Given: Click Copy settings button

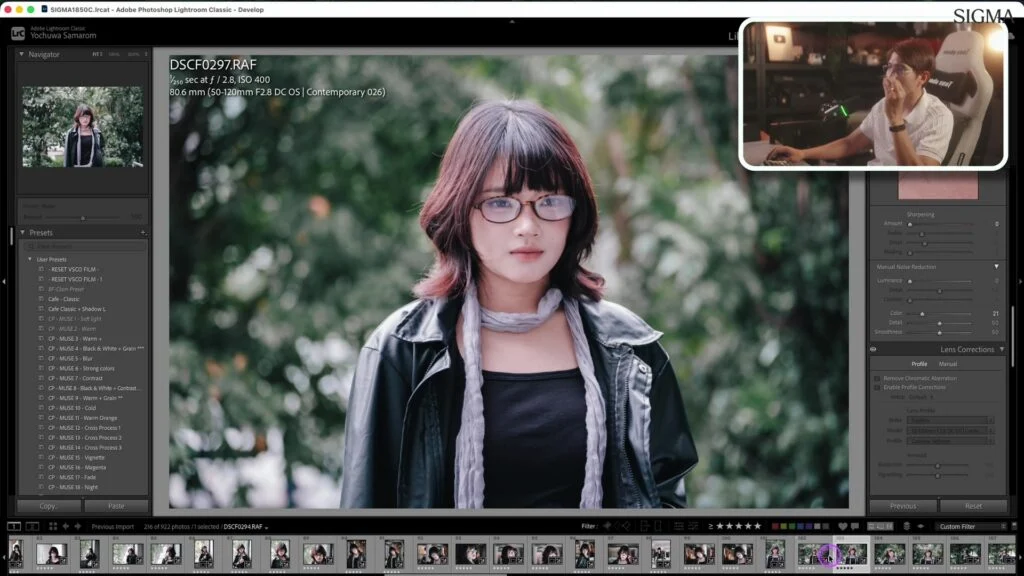Looking at the screenshot, I should click(x=49, y=506).
